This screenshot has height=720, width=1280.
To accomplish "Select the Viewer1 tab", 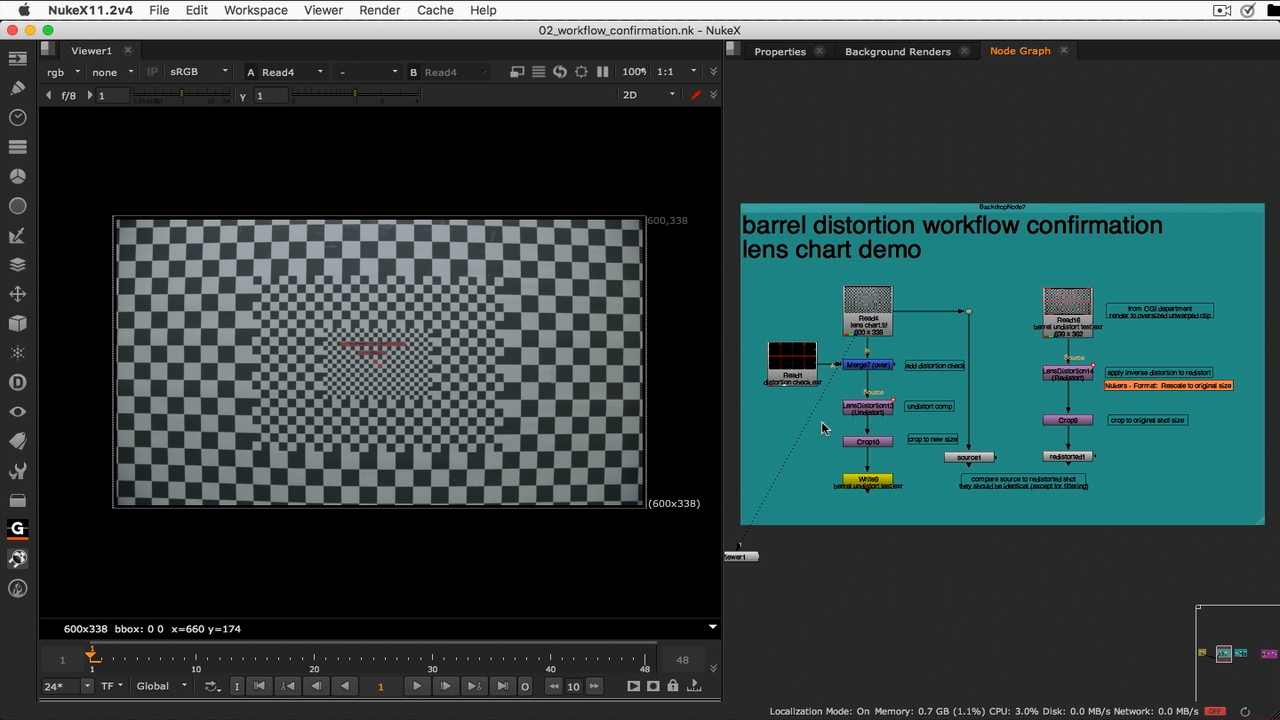I will click(x=91, y=51).
